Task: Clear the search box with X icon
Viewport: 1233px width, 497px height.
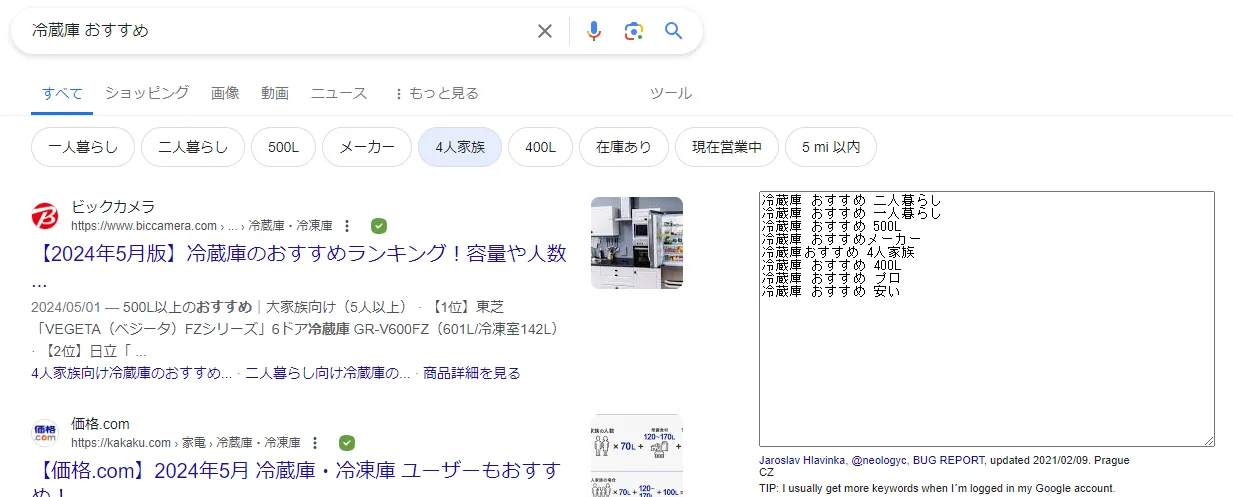Action: pos(545,31)
